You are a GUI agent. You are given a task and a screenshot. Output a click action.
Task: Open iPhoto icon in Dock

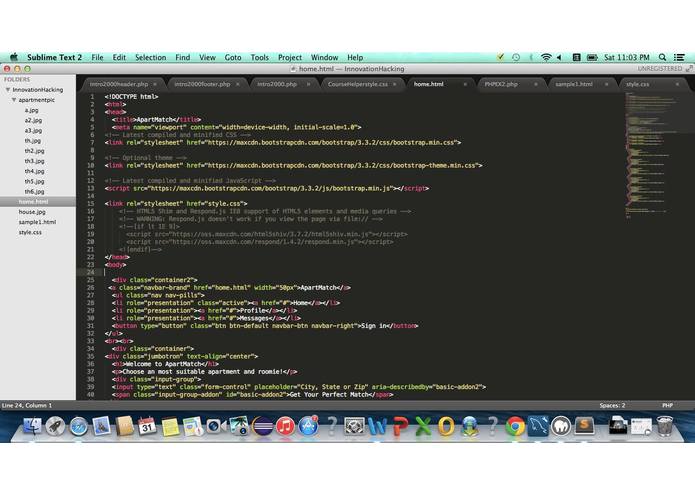(x=239, y=426)
